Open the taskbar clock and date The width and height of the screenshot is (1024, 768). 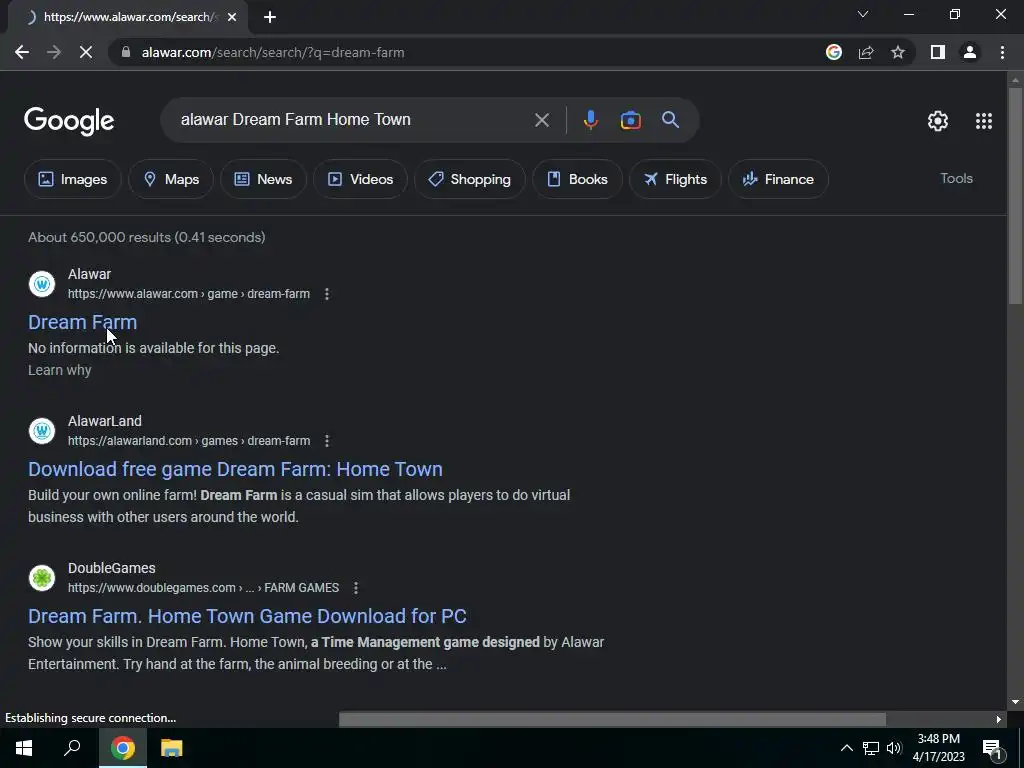[x=938, y=748]
